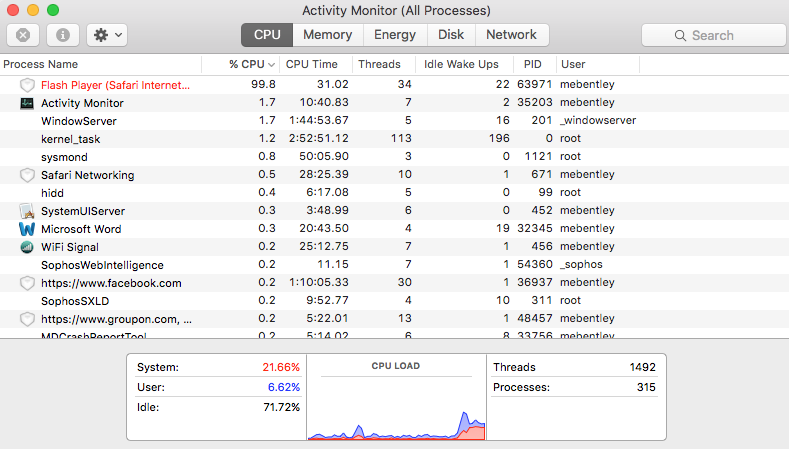This screenshot has height=449, width=789.
Task: Select the sysmond process row
Action: point(394,157)
